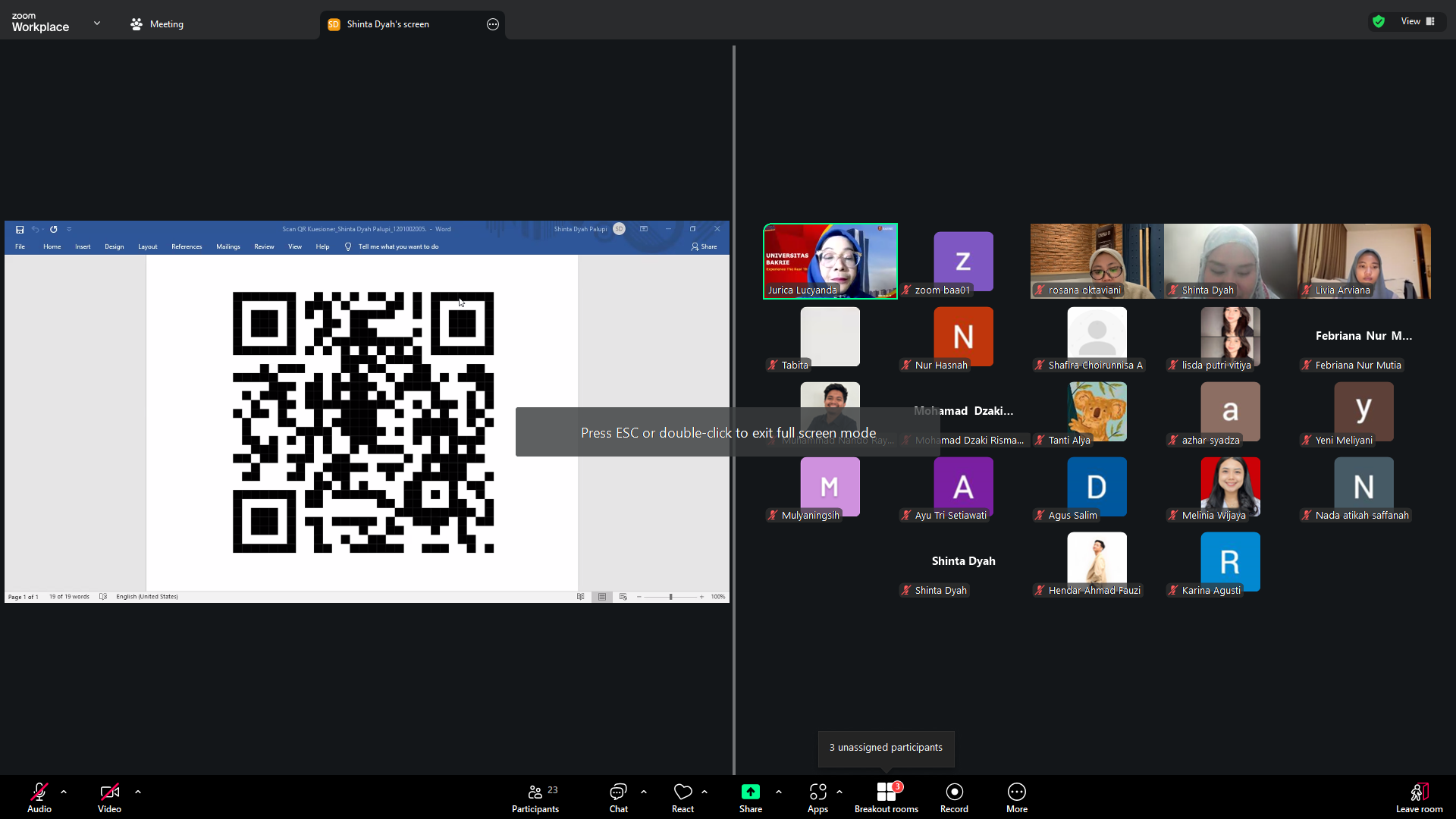Open the React emoji menu
Image resolution: width=1456 pixels, height=819 pixels.
(x=682, y=798)
